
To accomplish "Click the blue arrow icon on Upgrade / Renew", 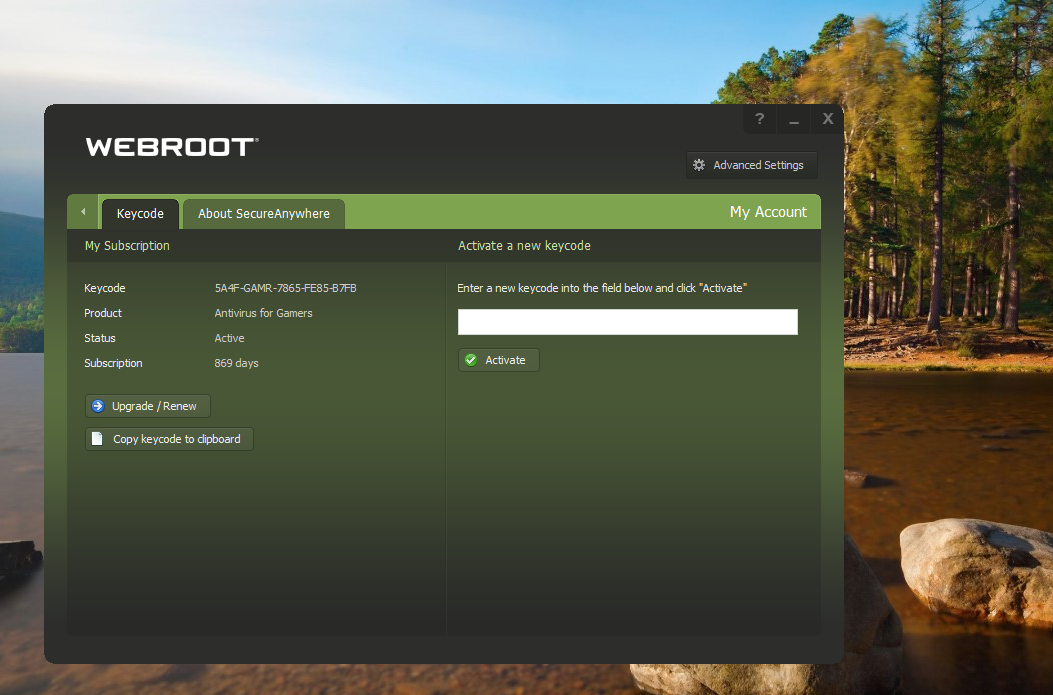I will pos(98,406).
